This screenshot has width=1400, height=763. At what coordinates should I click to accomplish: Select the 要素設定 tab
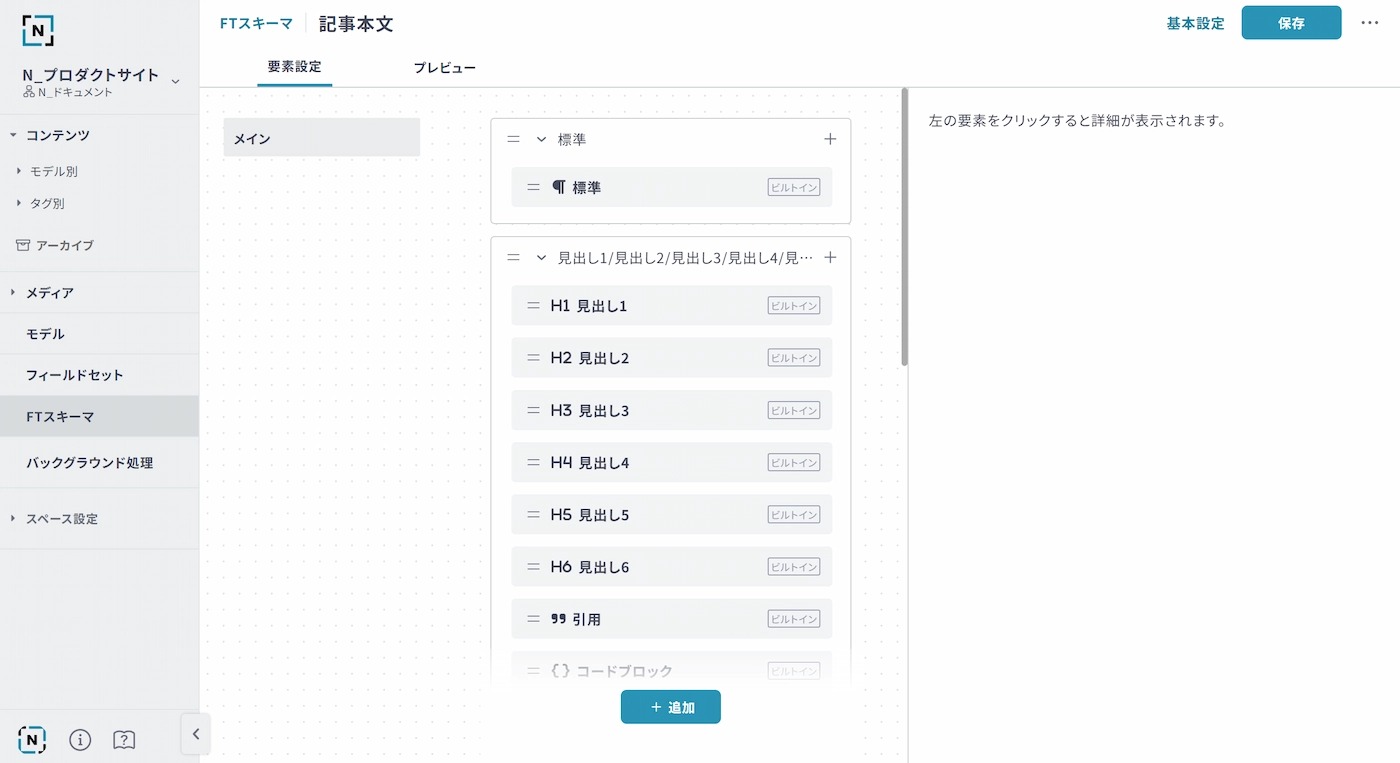click(x=294, y=67)
